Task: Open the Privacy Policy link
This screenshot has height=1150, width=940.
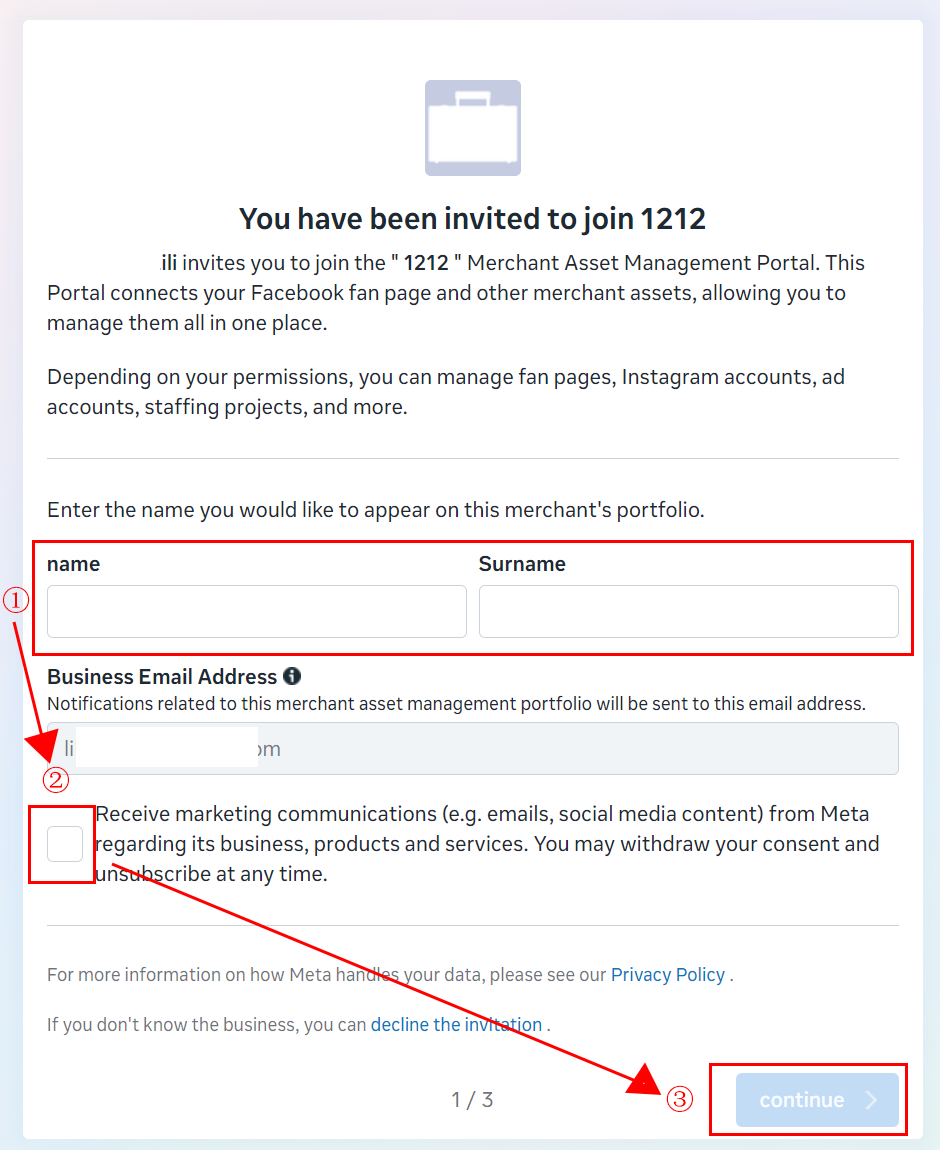Action: tap(668, 975)
